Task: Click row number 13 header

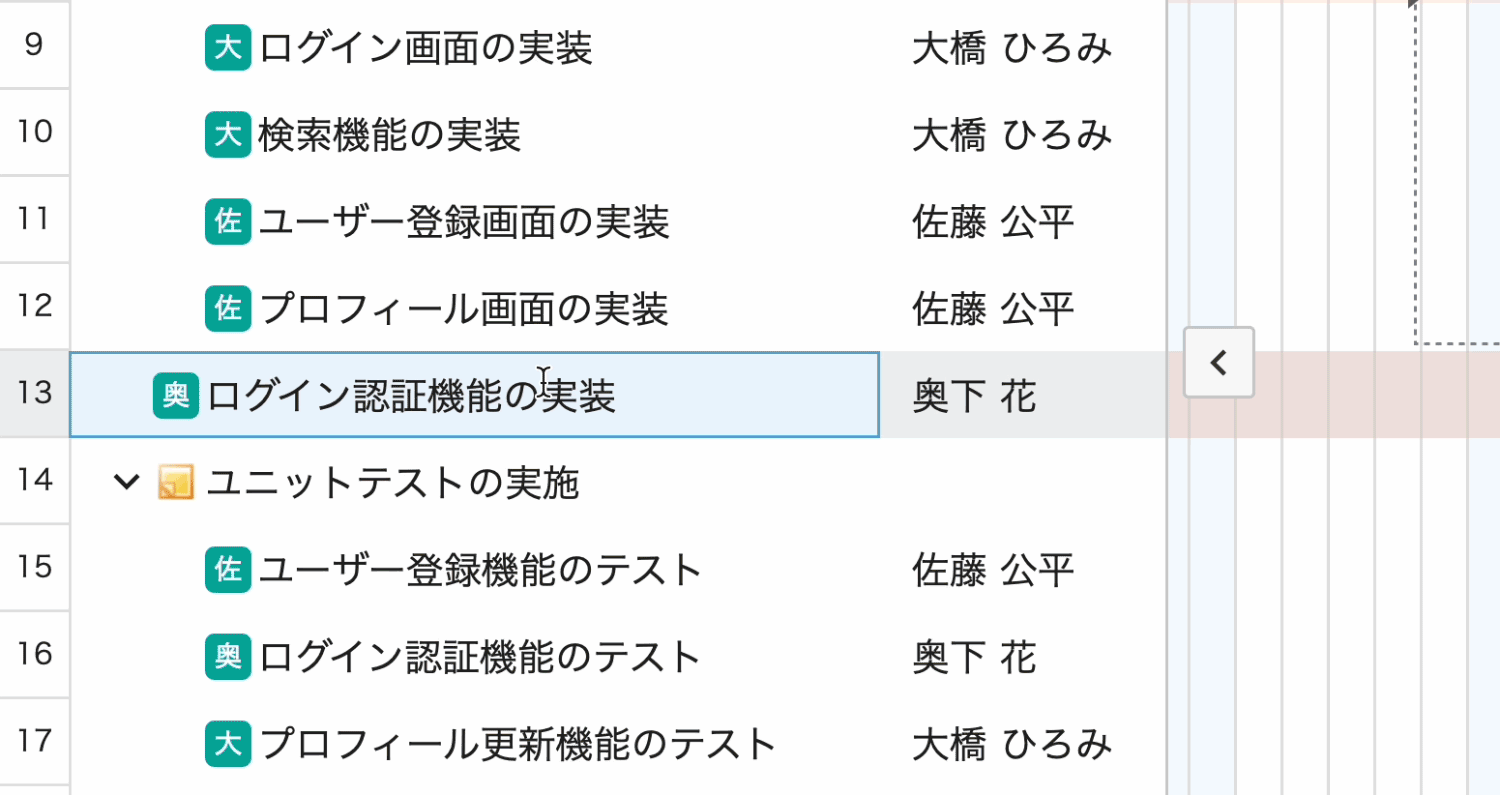Action: tap(35, 393)
